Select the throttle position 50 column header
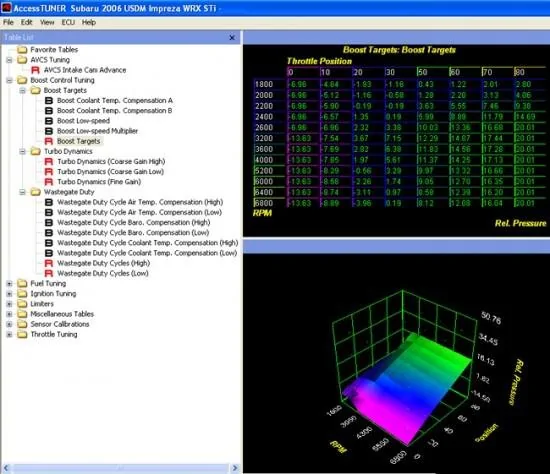The width and height of the screenshot is (550, 474). pos(433,72)
